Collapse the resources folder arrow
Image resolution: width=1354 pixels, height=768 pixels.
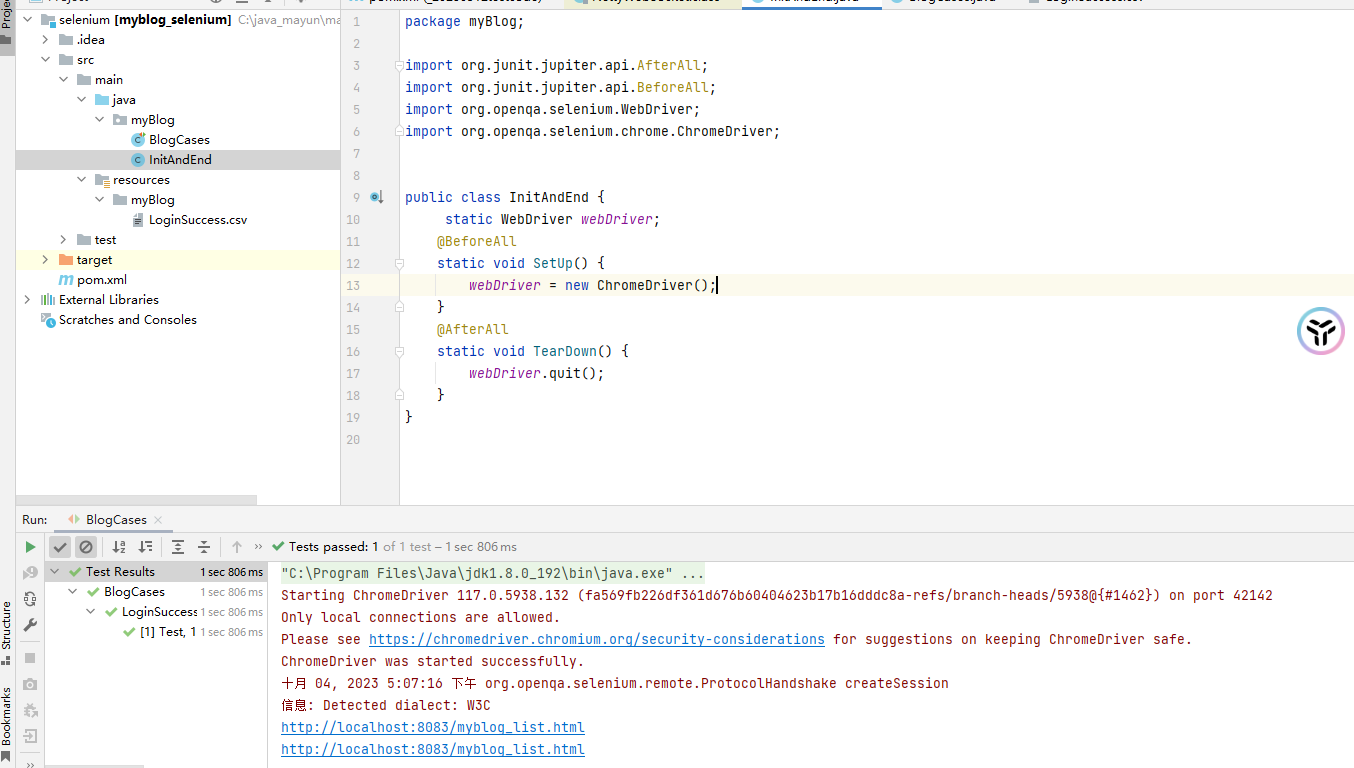coord(81,180)
